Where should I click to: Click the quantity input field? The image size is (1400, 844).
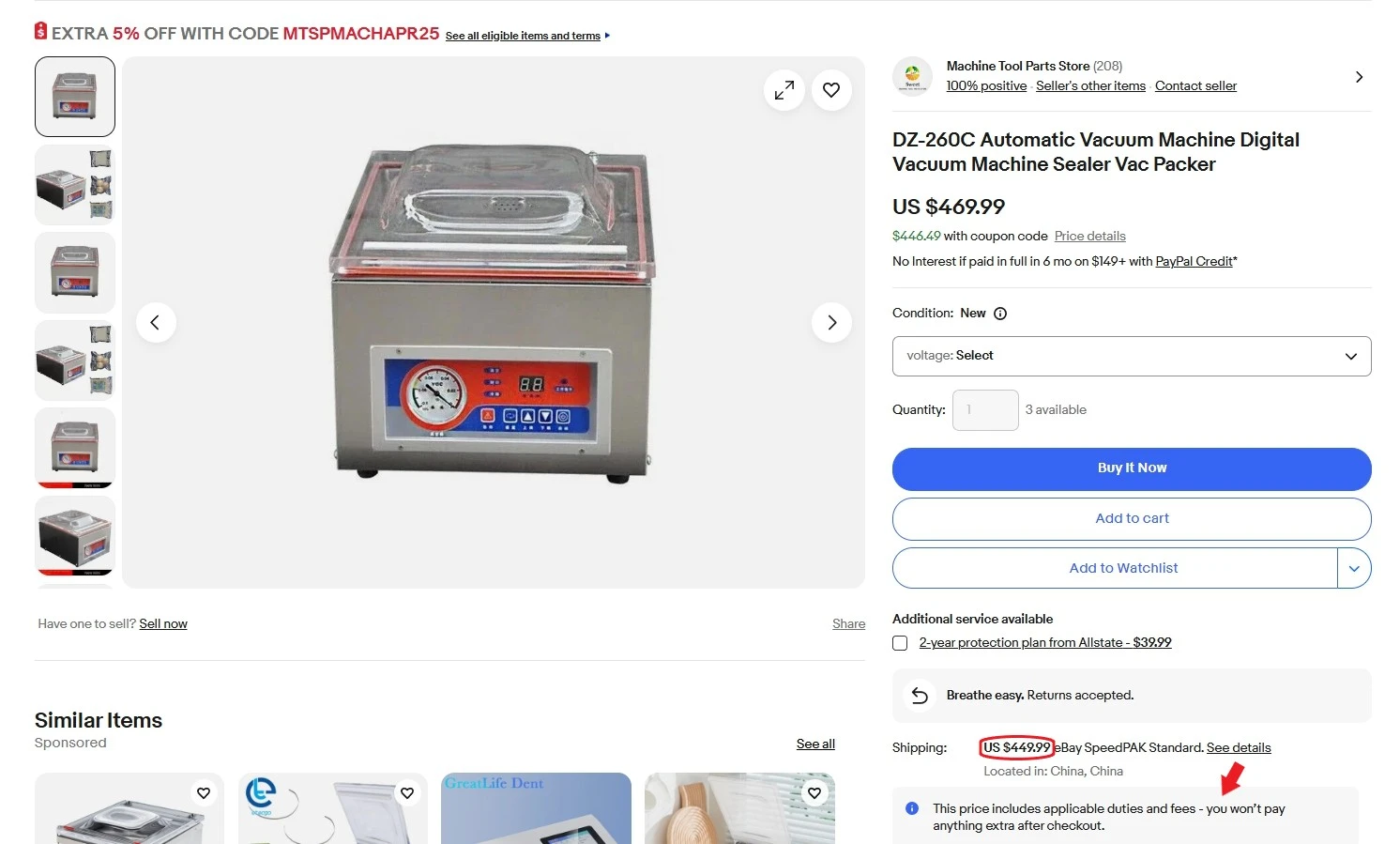[x=985, y=410]
